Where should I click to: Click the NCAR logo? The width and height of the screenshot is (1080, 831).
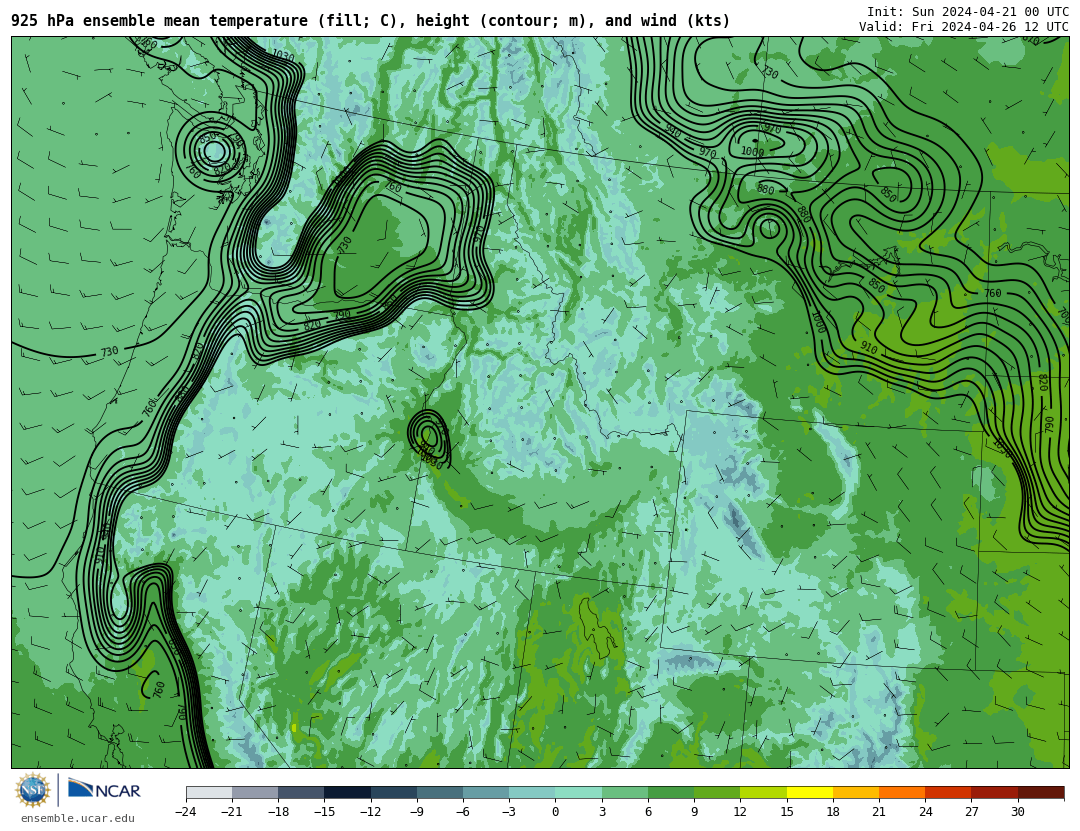tap(104, 790)
